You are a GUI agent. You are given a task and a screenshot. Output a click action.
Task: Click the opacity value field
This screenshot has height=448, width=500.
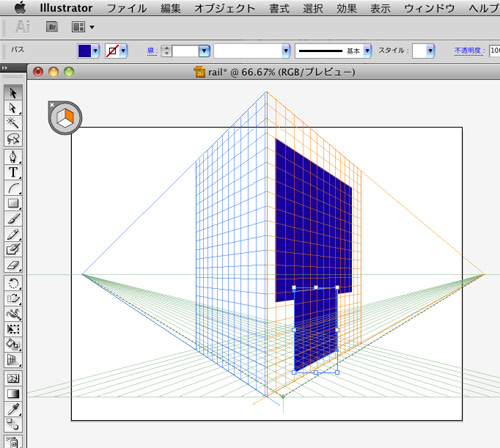tap(495, 51)
